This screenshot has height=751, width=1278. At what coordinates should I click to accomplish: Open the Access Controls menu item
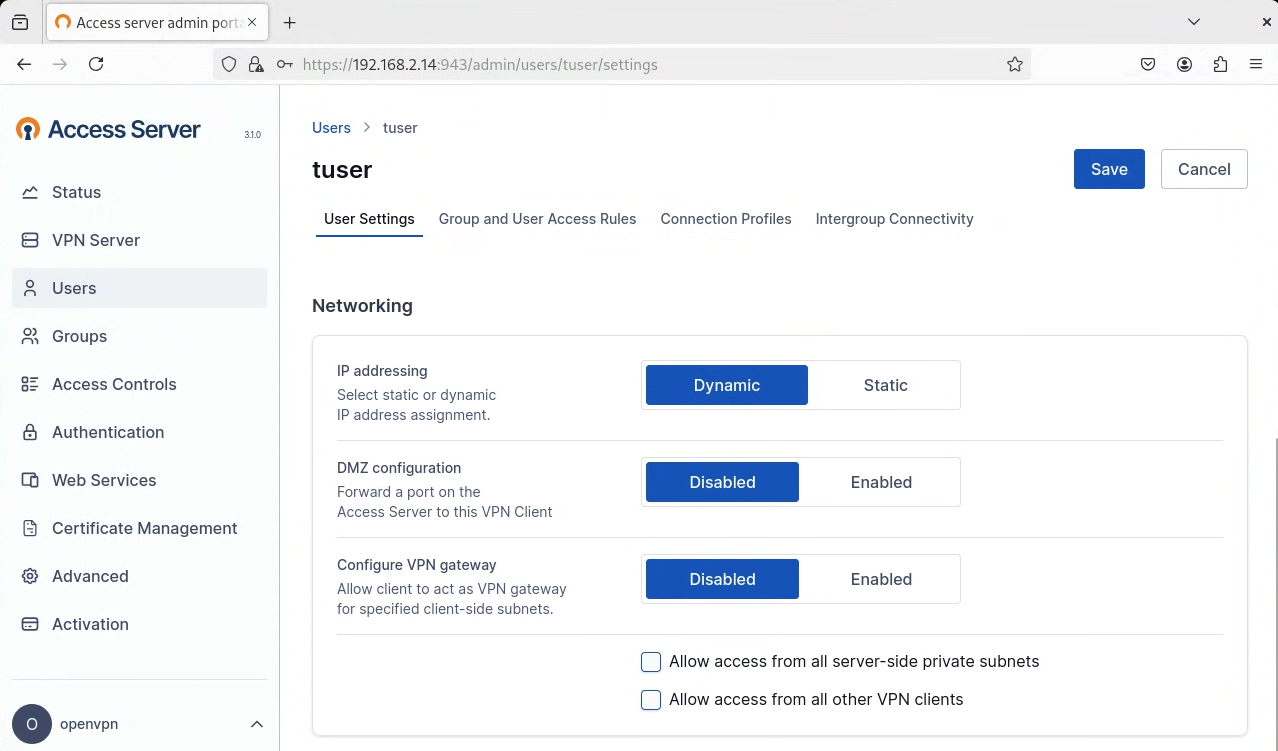click(139, 384)
